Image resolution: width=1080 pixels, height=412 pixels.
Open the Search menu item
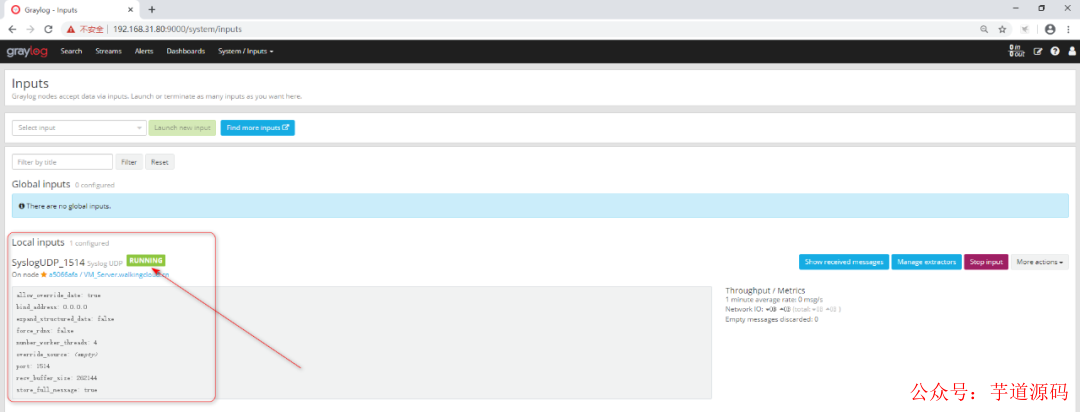71,52
